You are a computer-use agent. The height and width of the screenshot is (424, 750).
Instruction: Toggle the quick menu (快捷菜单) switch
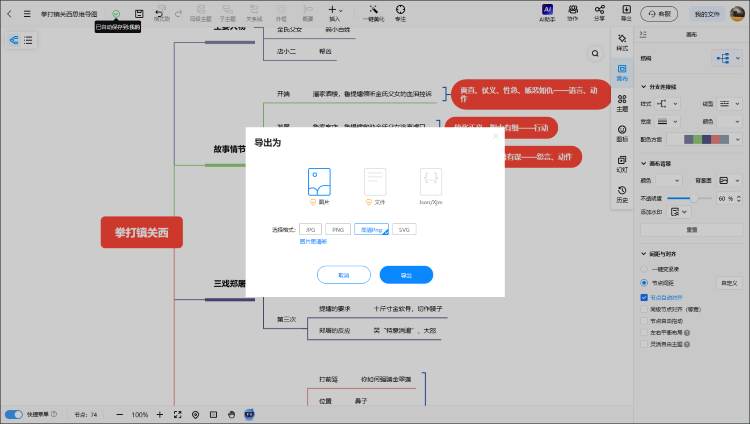14,414
